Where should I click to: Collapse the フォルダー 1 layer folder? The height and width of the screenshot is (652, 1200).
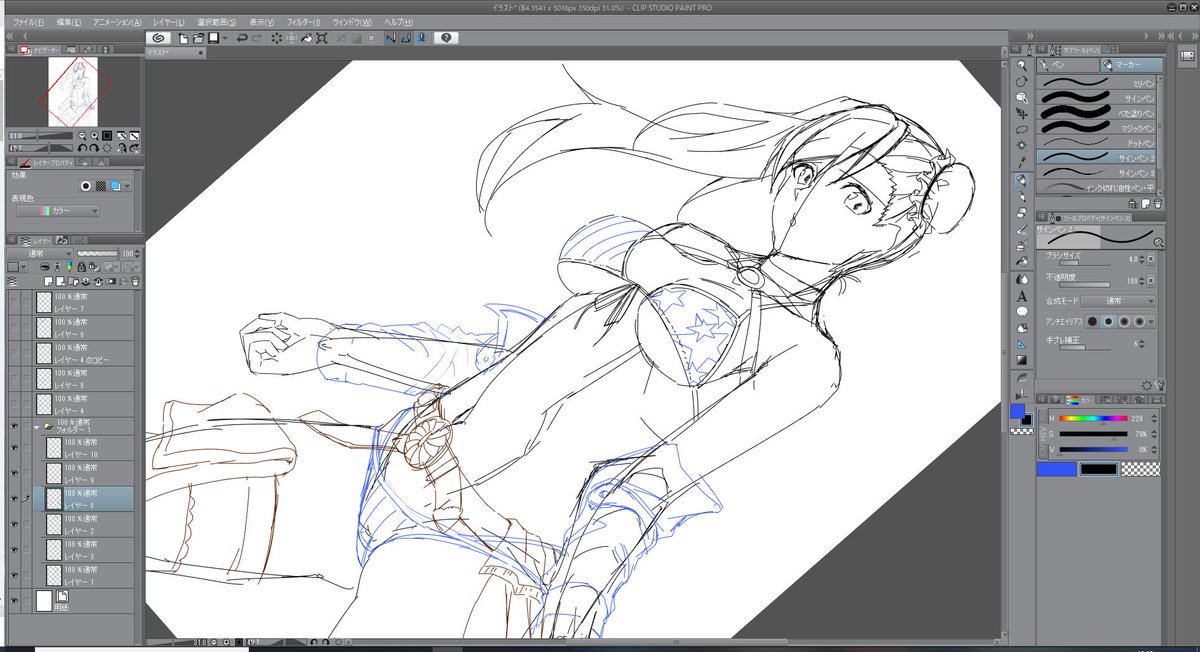(x=38, y=425)
